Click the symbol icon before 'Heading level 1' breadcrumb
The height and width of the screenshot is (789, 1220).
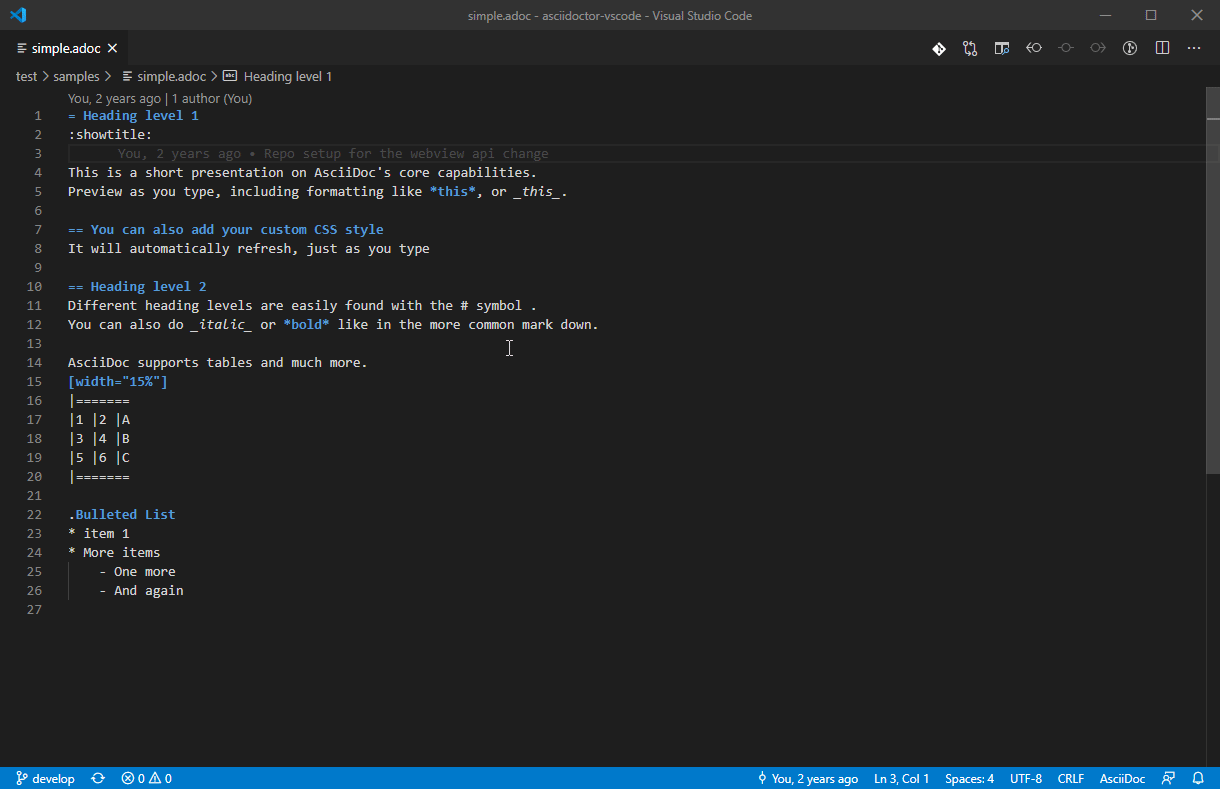(x=230, y=76)
